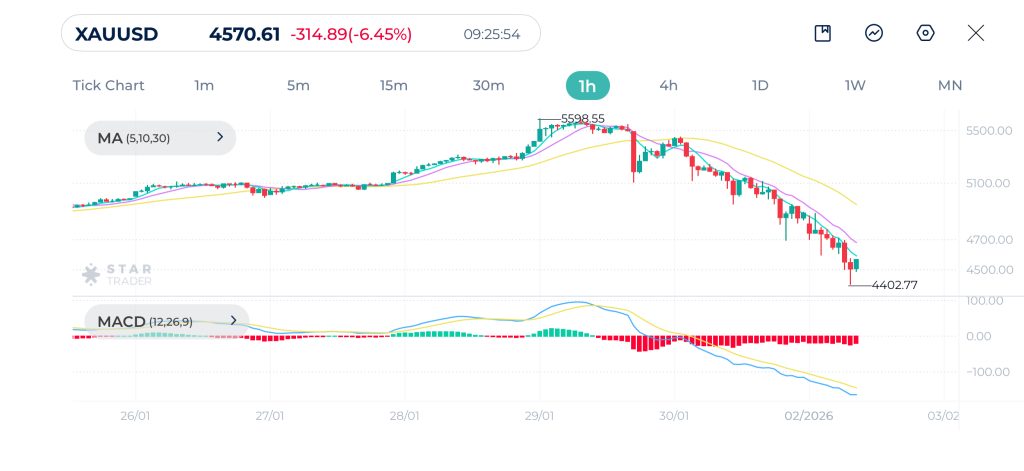Select the 1D timeframe
The width and height of the screenshot is (1024, 471).
coord(760,86)
